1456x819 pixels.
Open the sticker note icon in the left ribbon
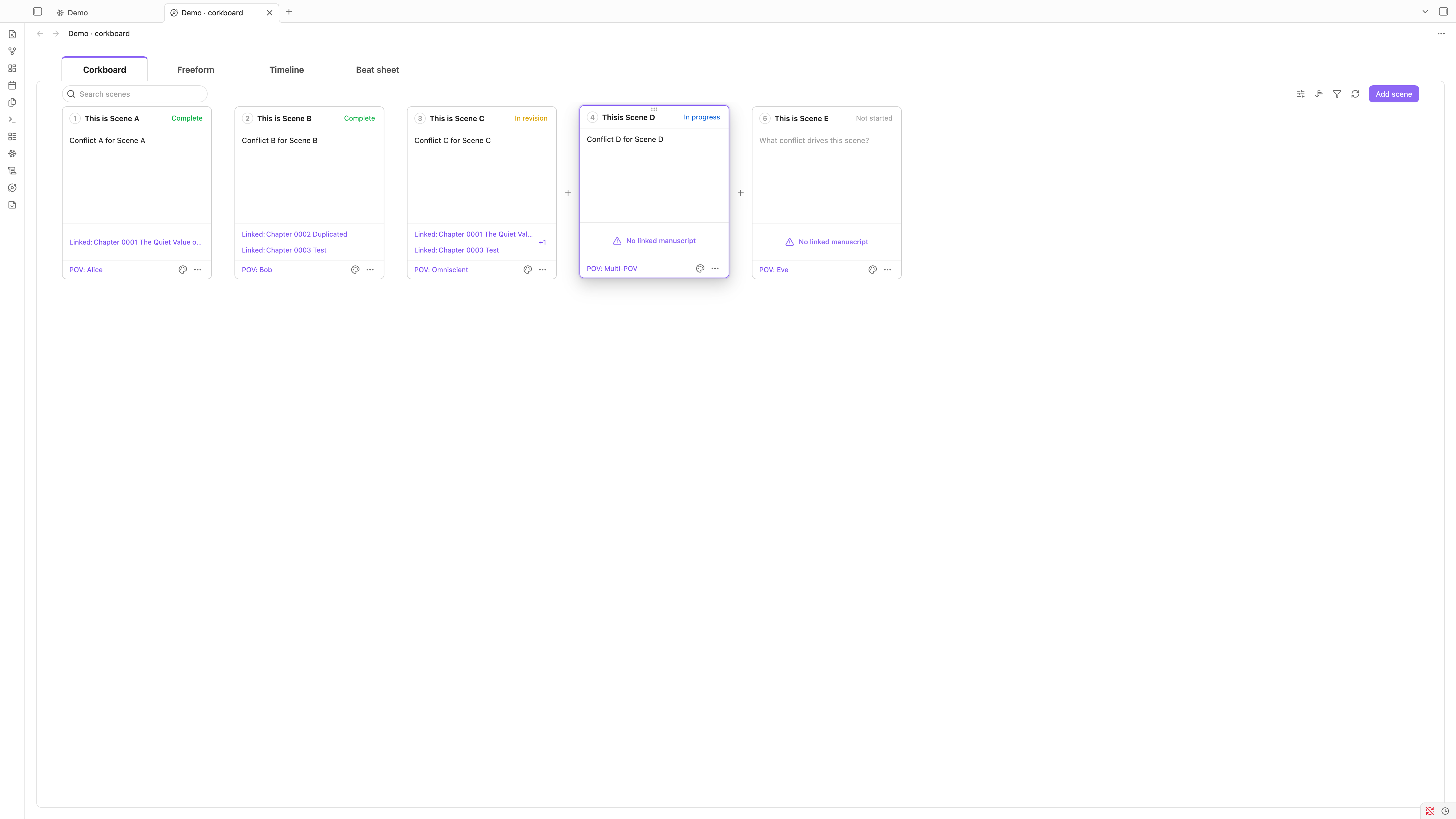[12, 205]
